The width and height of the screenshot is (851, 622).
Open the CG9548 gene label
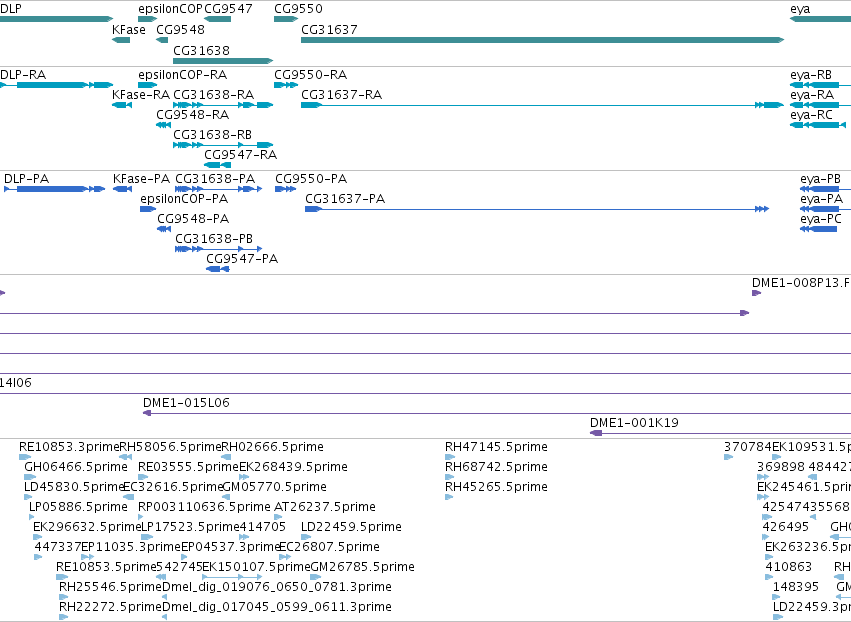180,29
